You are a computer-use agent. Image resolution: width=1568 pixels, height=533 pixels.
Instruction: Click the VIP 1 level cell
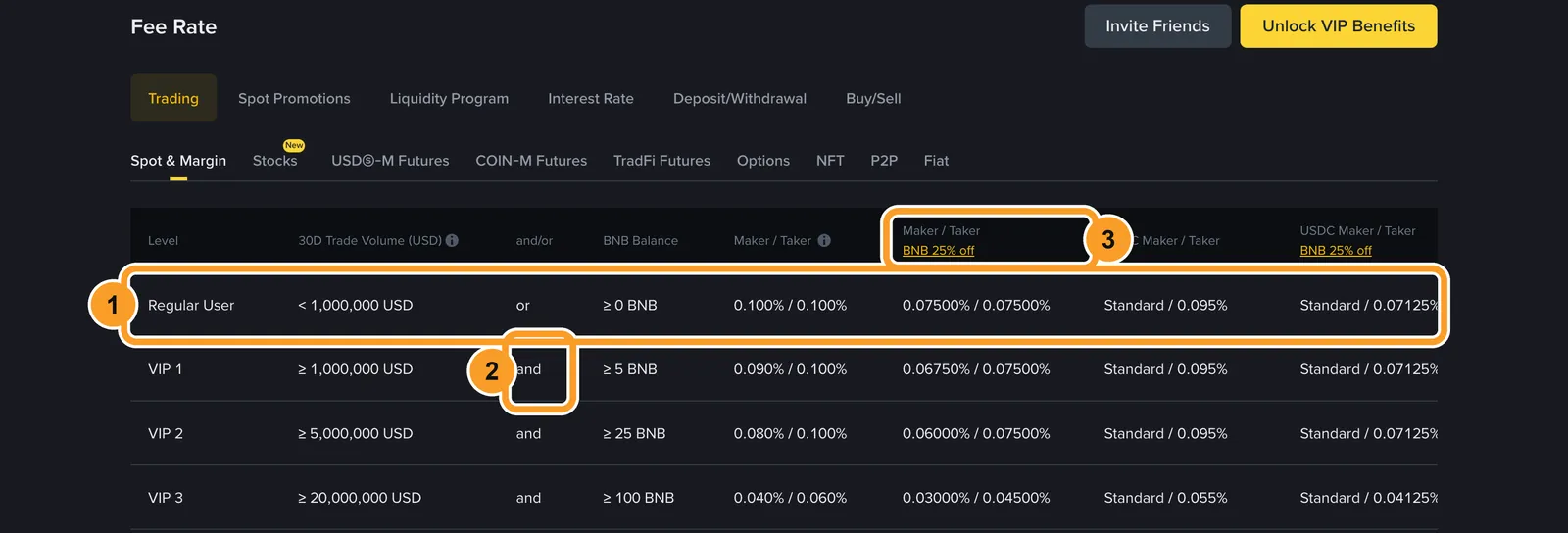click(x=166, y=369)
